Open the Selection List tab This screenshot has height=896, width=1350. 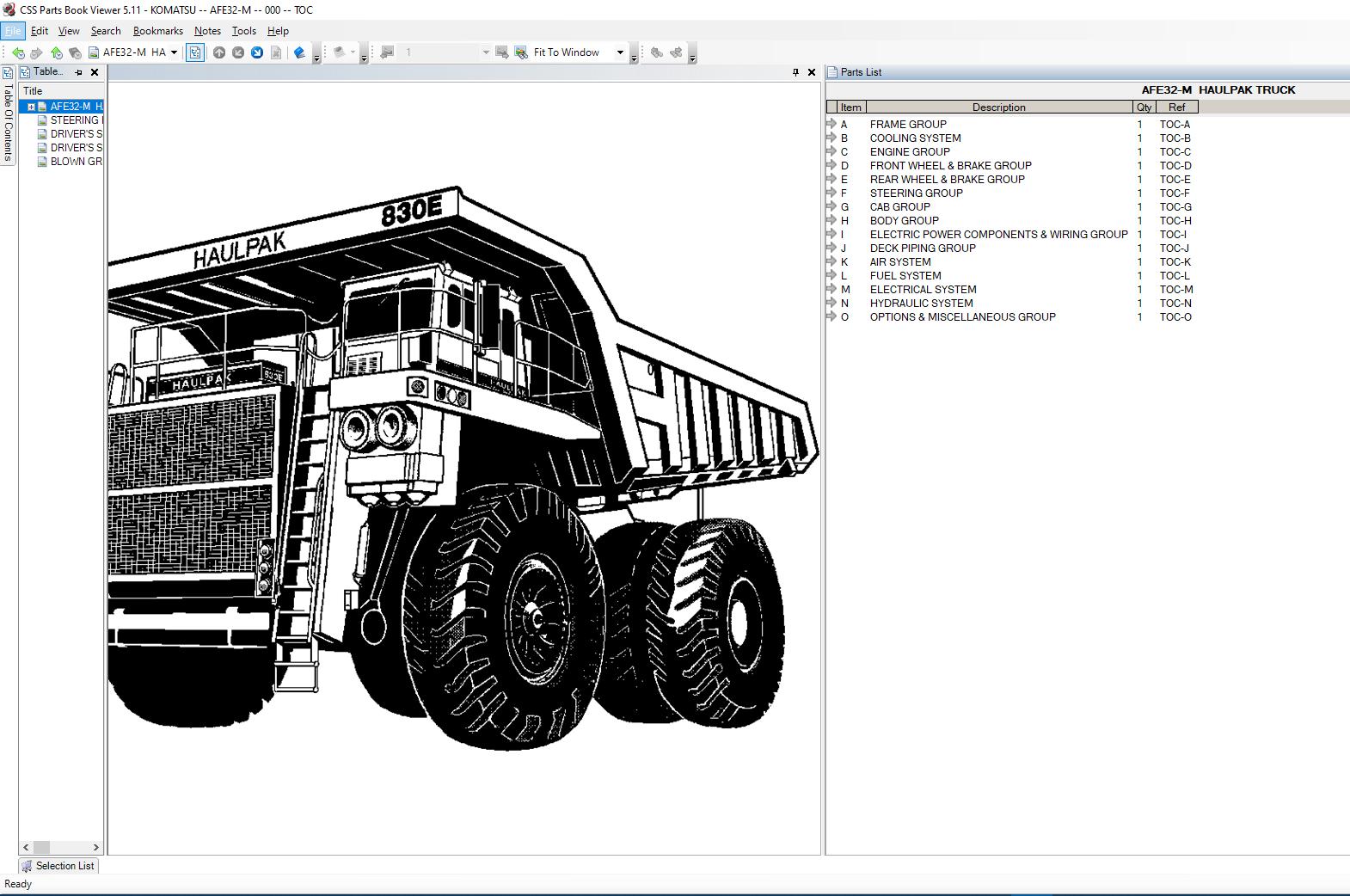pos(58,866)
